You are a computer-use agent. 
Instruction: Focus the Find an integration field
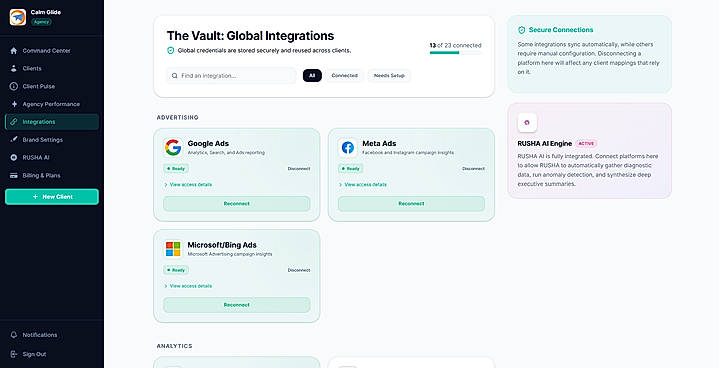point(231,76)
